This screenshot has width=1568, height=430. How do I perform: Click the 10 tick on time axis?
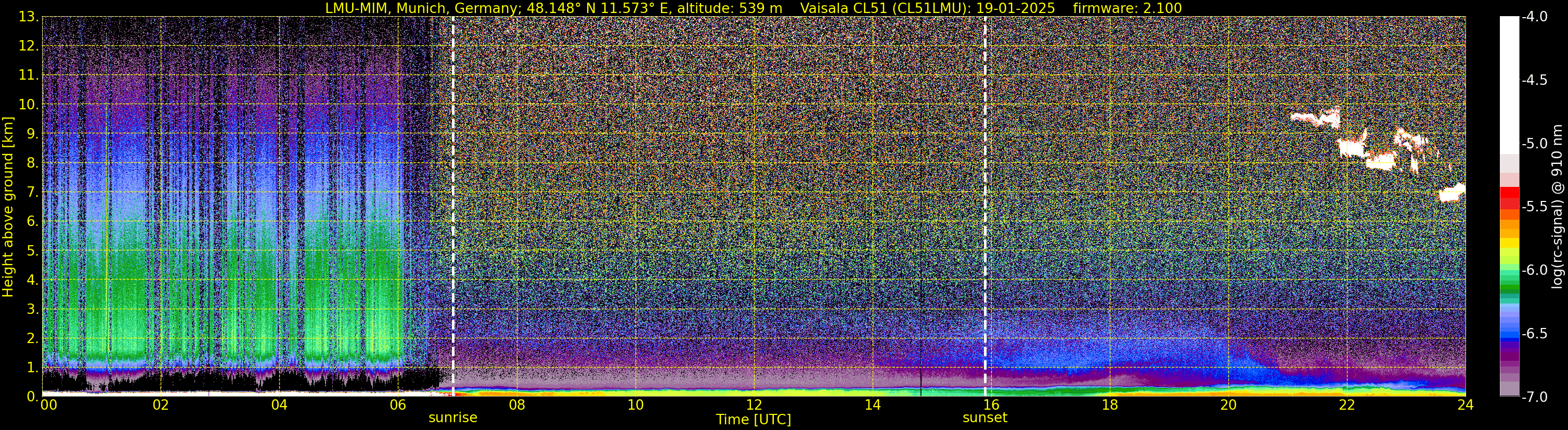click(636, 405)
